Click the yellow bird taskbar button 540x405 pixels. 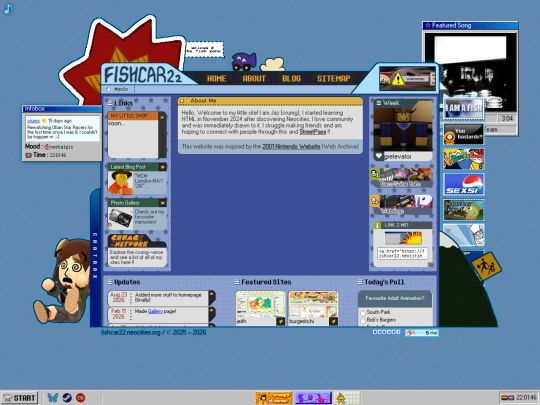click(x=347, y=398)
